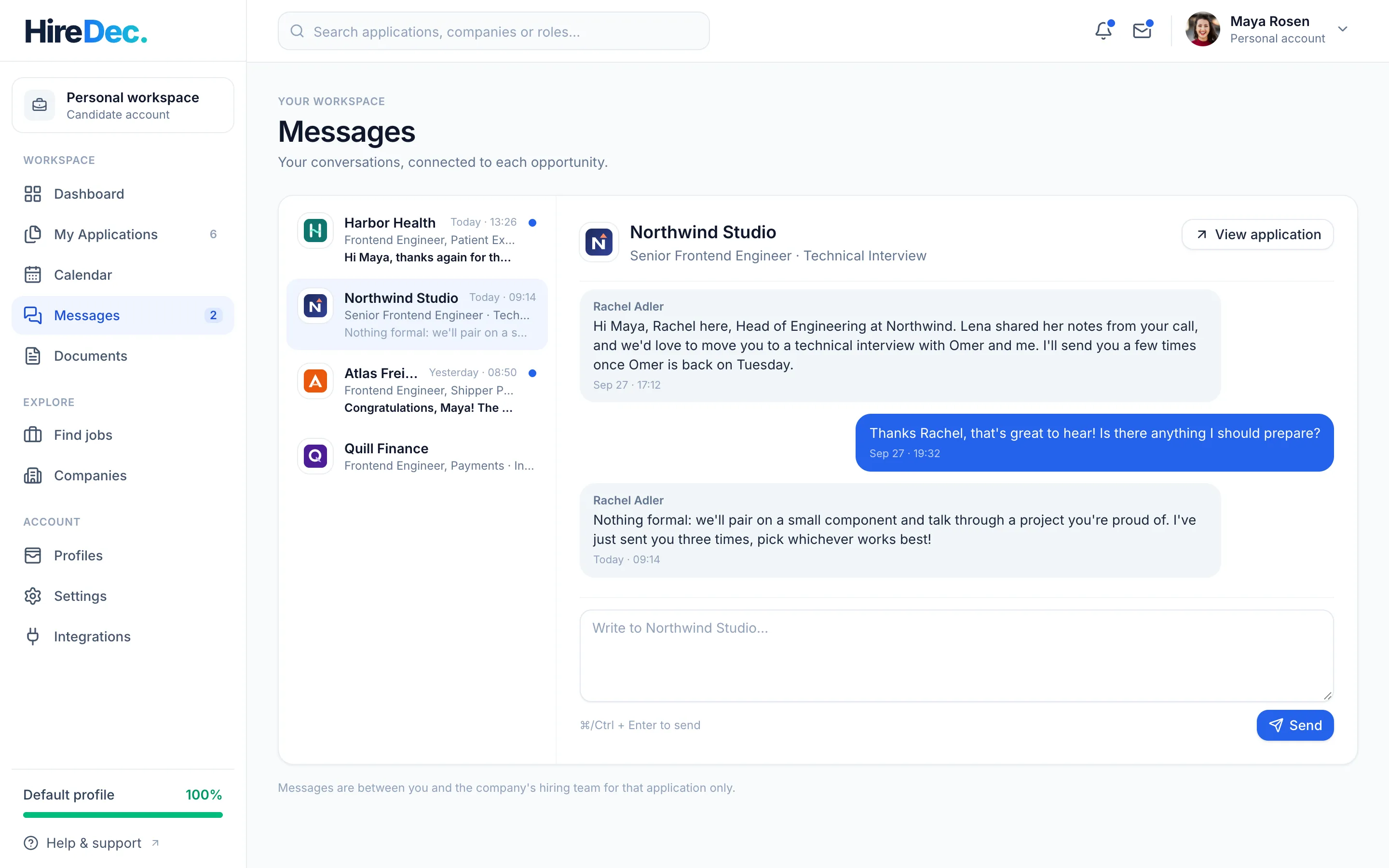Click Maya Rosen's avatar photo

pyautogui.click(x=1202, y=29)
